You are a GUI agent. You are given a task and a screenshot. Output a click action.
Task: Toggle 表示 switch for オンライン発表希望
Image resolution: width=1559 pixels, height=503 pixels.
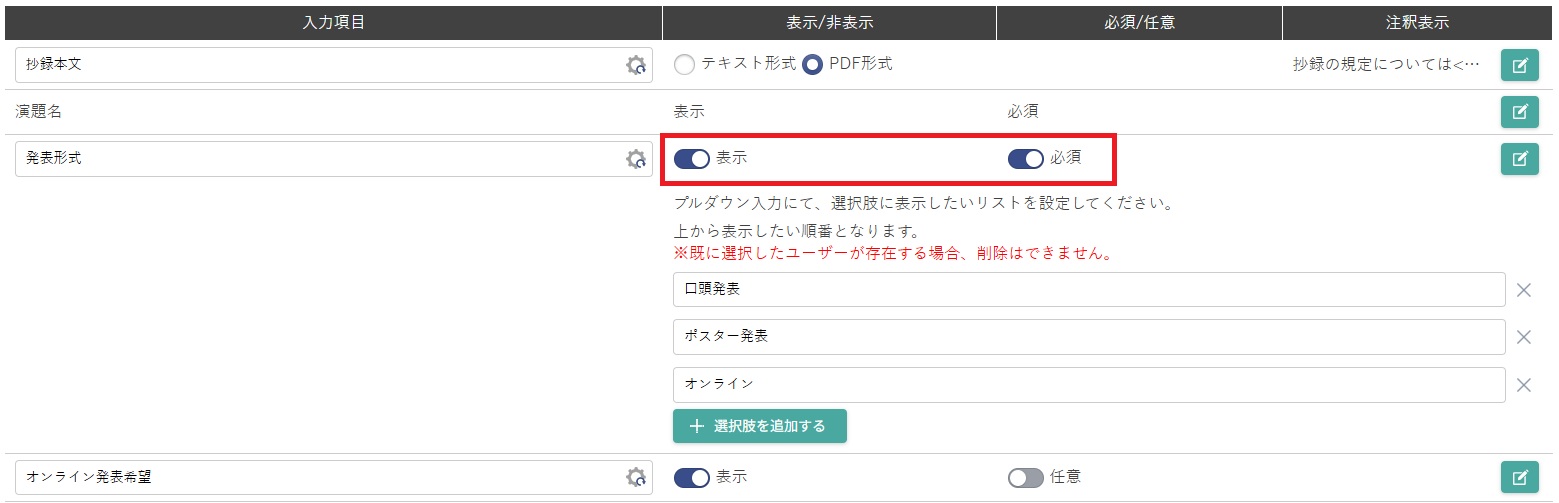point(691,478)
